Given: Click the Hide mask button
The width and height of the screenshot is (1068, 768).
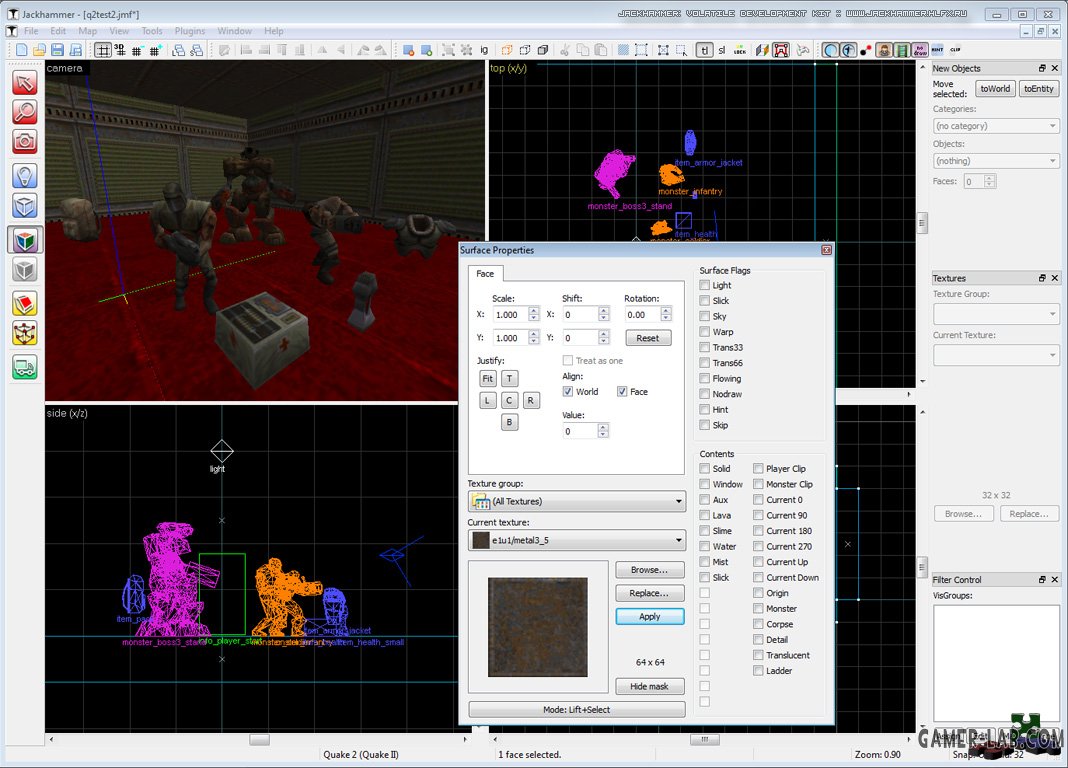Looking at the screenshot, I should pyautogui.click(x=650, y=686).
